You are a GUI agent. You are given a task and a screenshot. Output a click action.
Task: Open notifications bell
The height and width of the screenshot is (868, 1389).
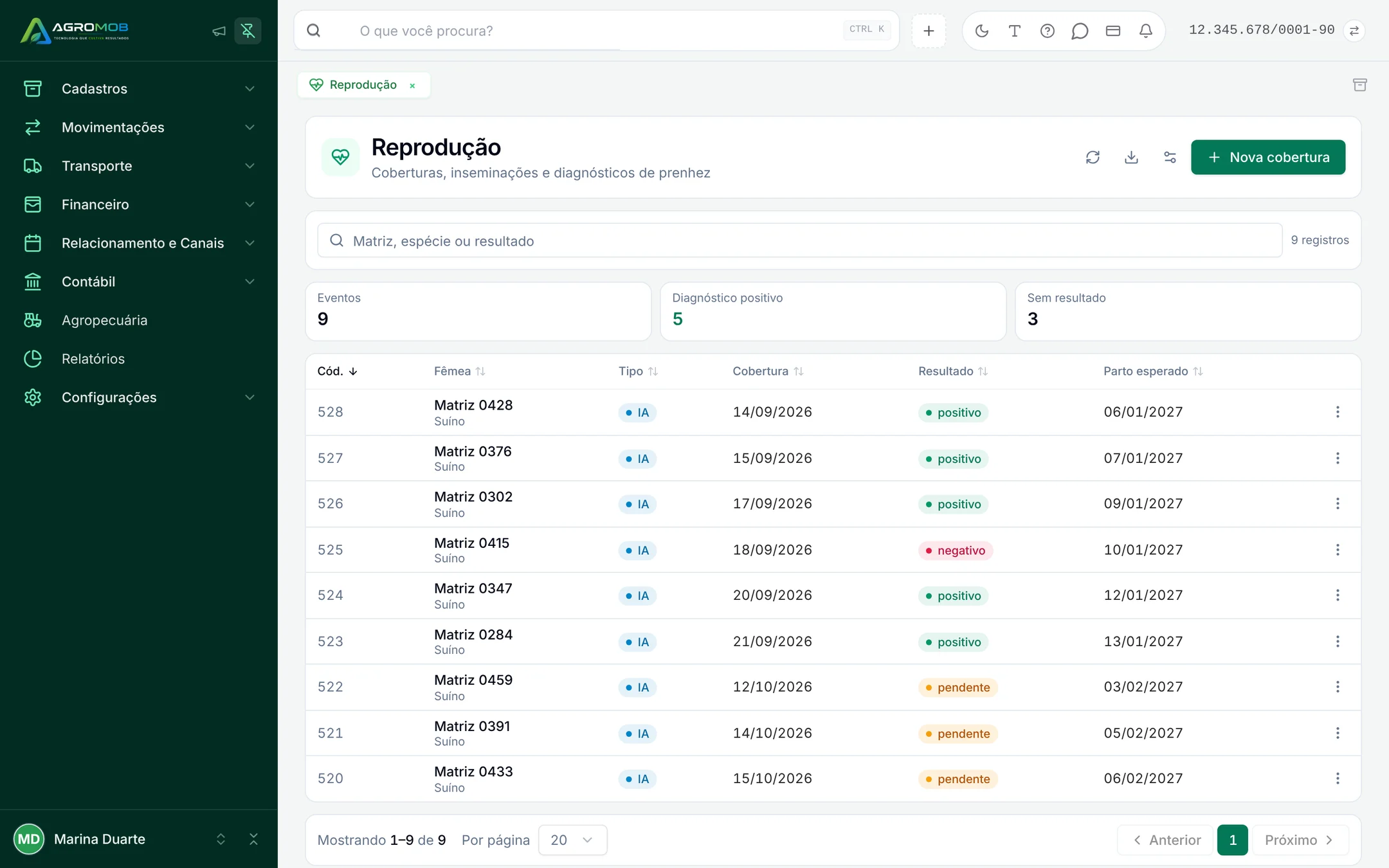coord(1145,31)
